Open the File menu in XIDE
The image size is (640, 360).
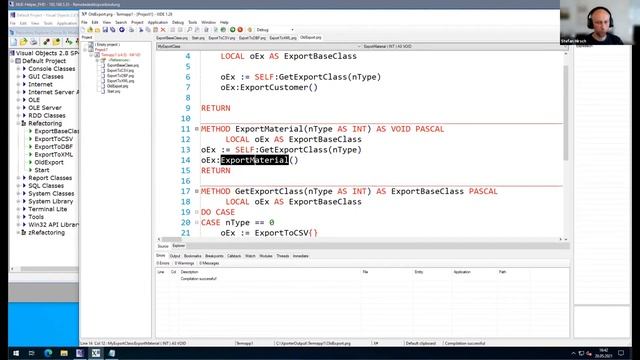point(84,22)
